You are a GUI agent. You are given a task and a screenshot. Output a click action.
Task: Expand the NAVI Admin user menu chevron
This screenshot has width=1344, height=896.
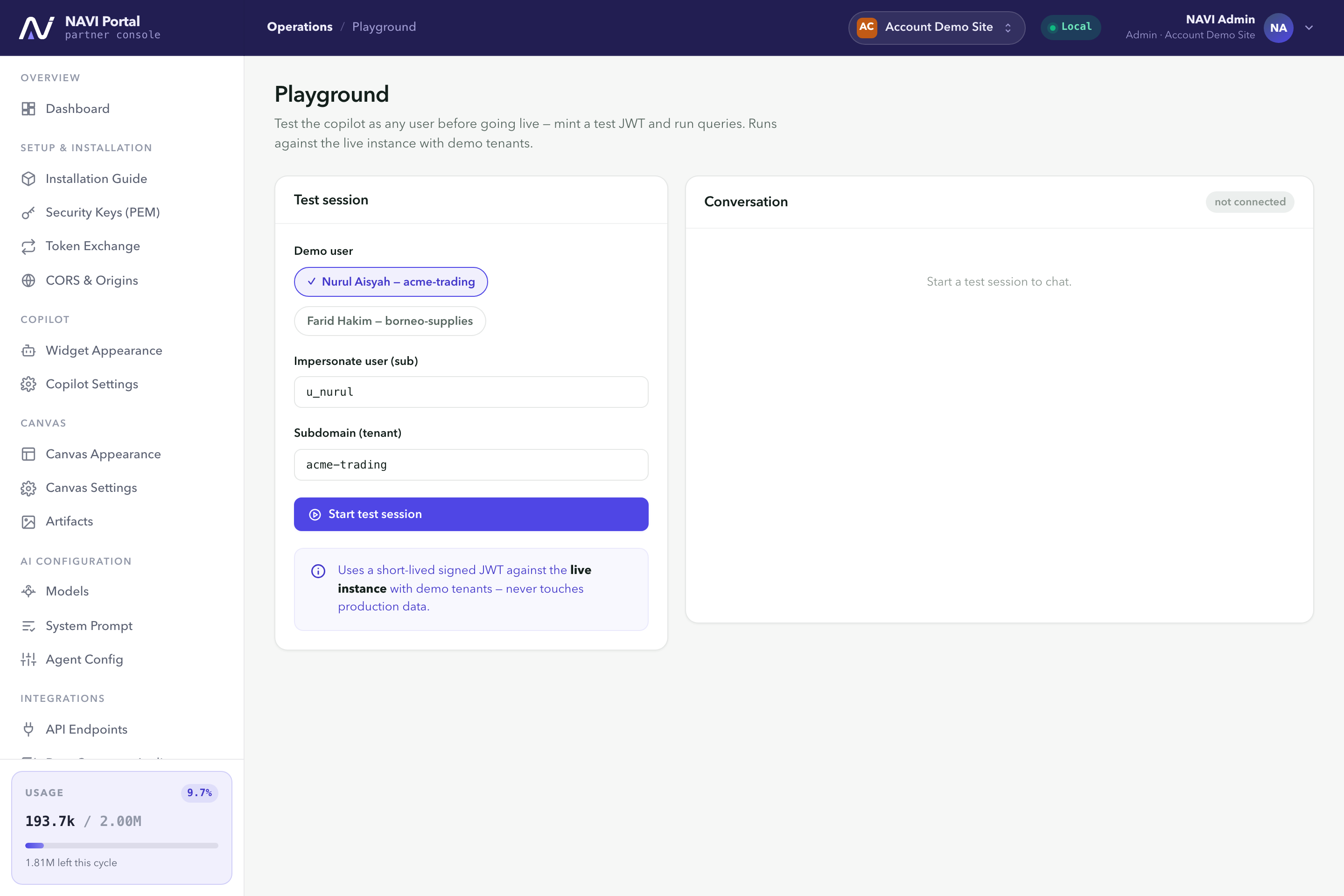click(1309, 28)
